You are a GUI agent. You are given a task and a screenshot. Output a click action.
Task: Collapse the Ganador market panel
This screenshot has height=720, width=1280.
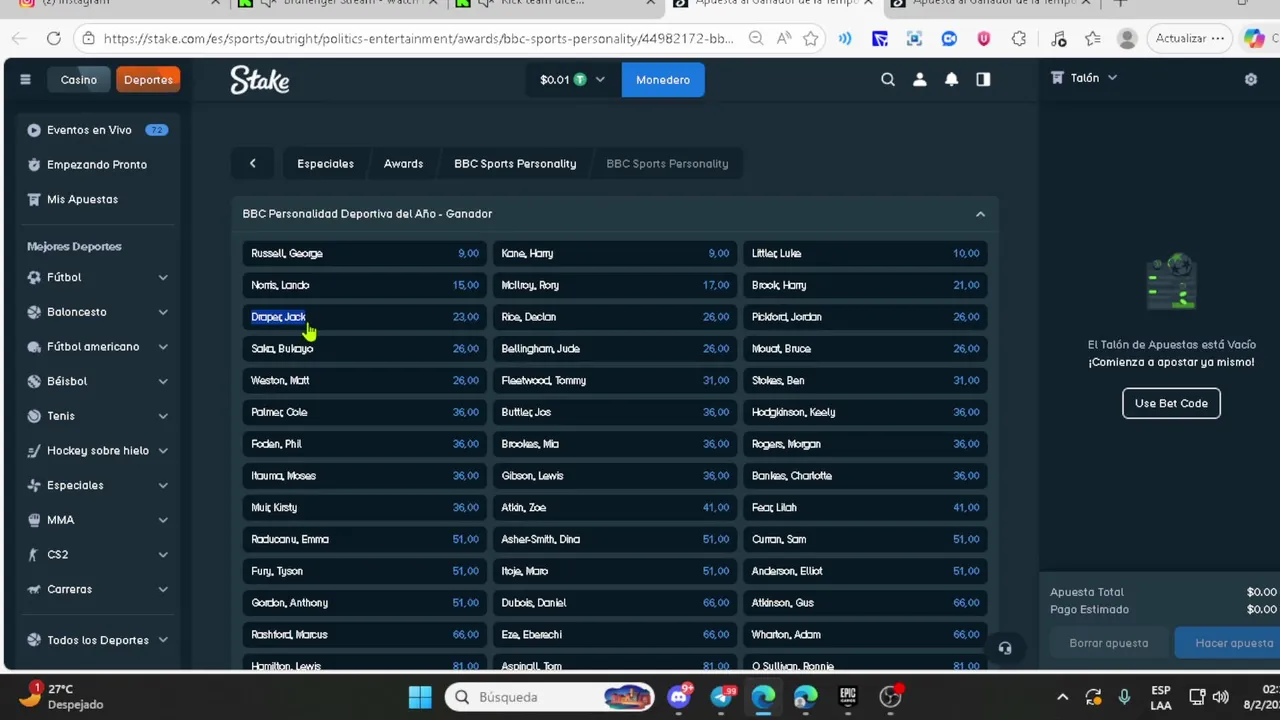pos(980,214)
